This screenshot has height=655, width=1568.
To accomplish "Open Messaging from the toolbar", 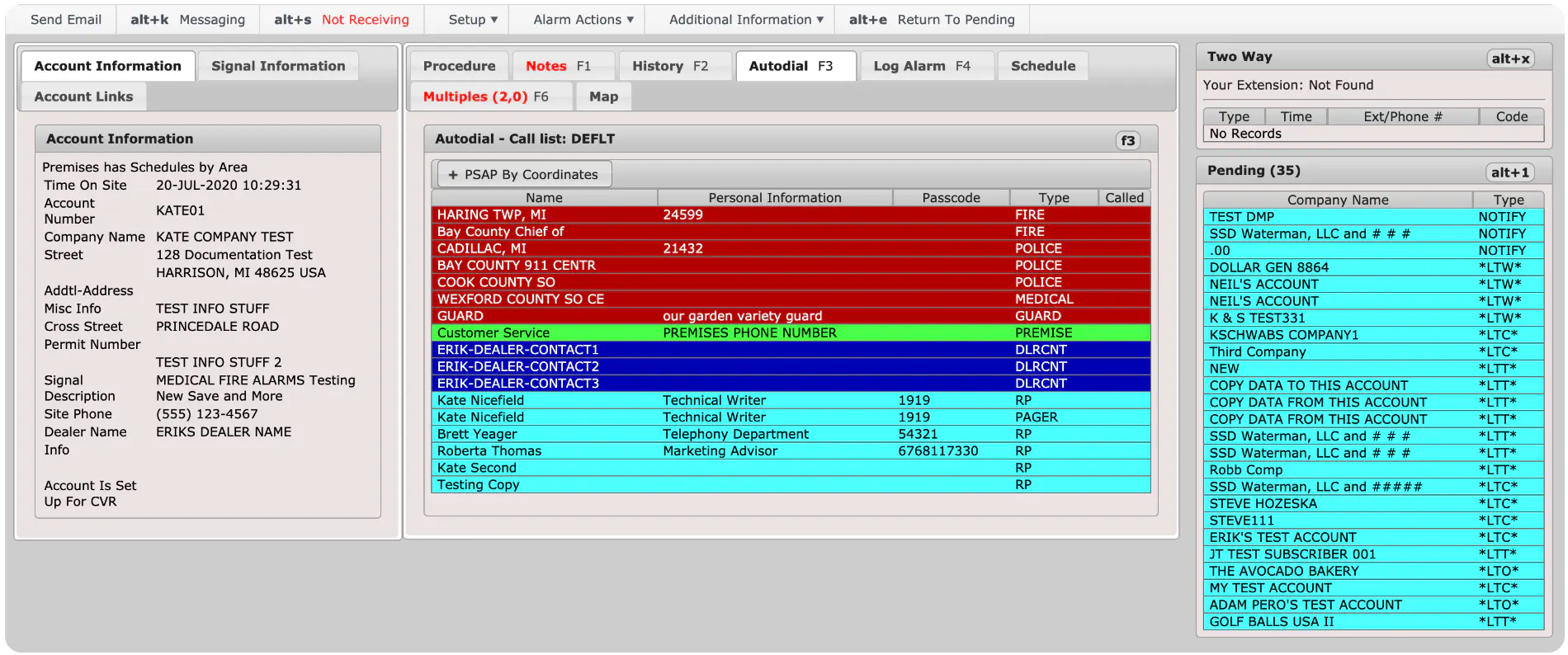I will click(x=187, y=20).
